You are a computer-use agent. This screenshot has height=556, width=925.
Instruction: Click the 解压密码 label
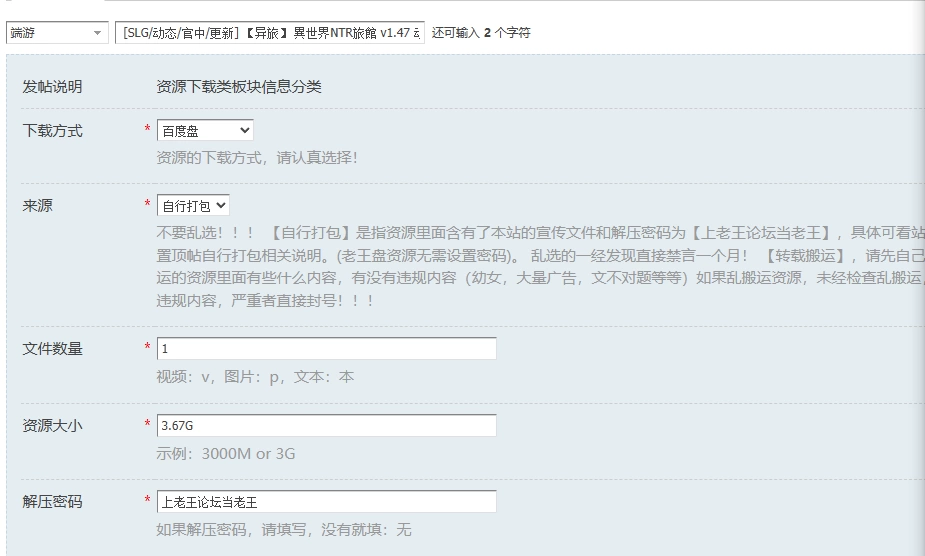[52, 502]
